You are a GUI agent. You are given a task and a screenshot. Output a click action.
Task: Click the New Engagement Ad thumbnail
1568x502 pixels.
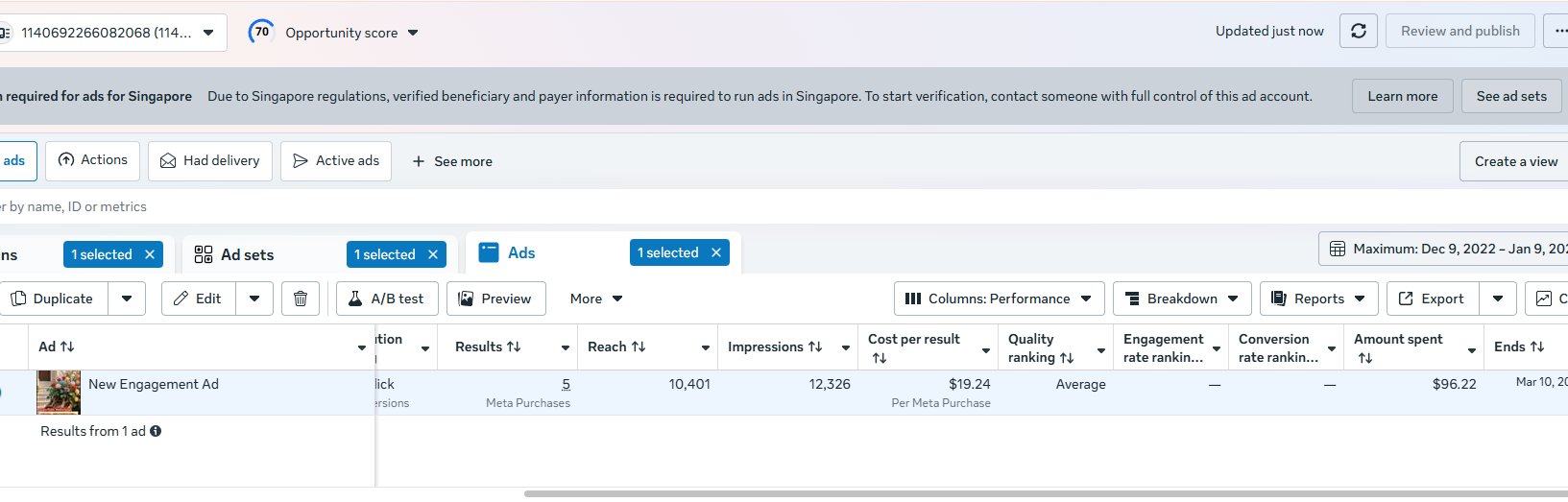point(59,393)
